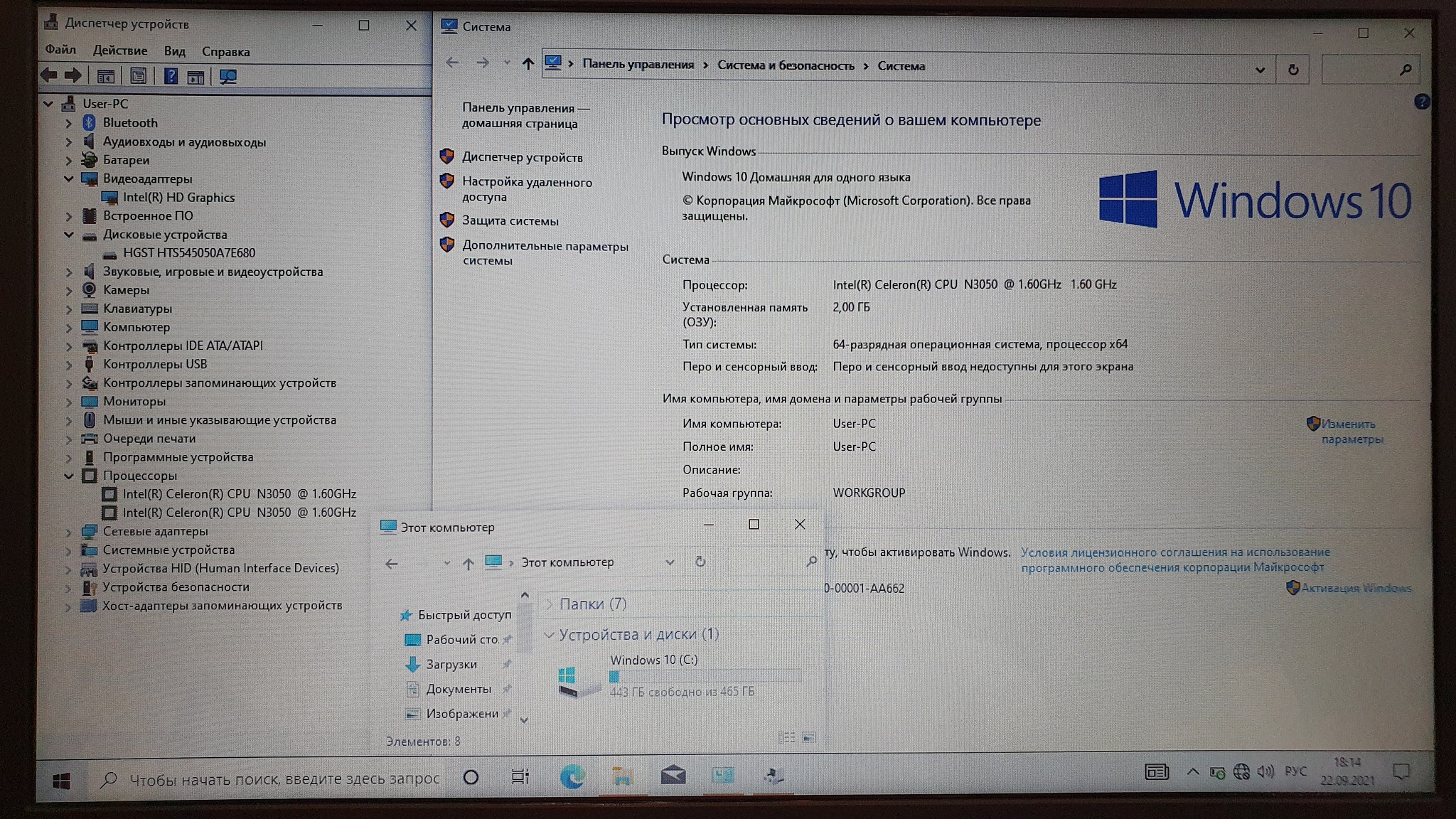This screenshot has height=819, width=1456.
Task: Click the Device Manager help toolbar icon
Action: [x=171, y=76]
